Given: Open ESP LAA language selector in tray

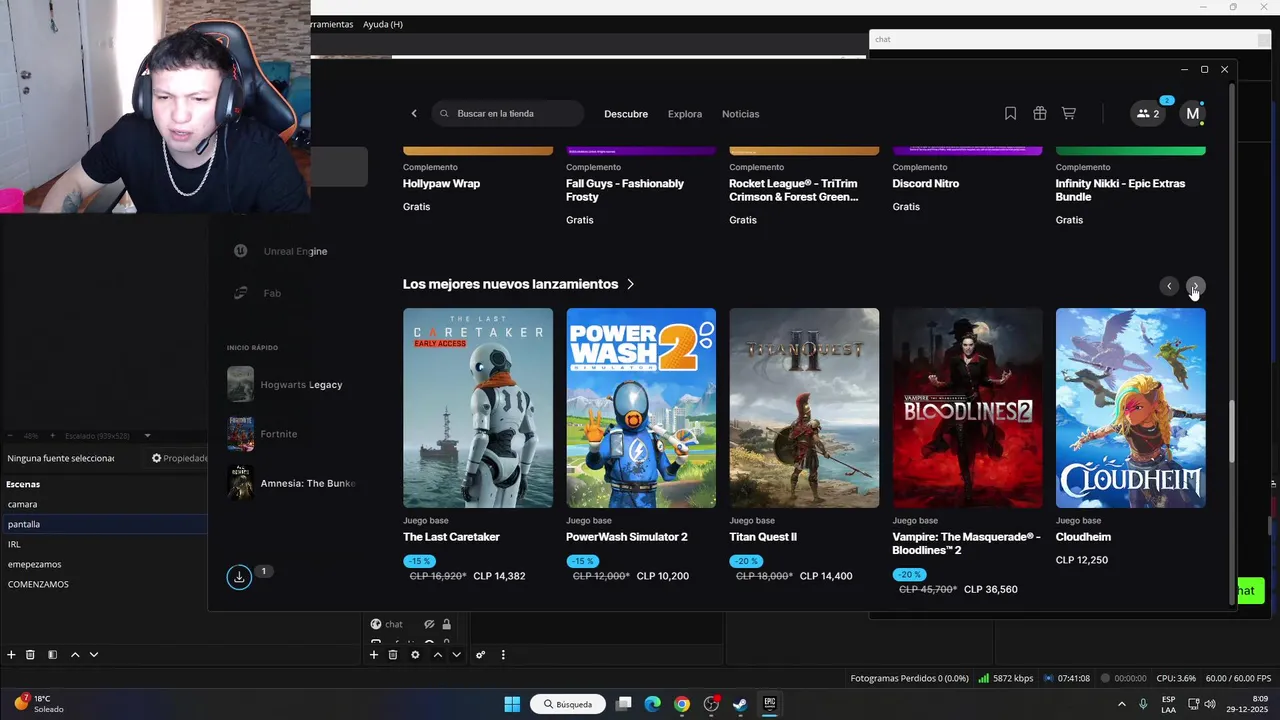Looking at the screenshot, I should pyautogui.click(x=1168, y=704).
